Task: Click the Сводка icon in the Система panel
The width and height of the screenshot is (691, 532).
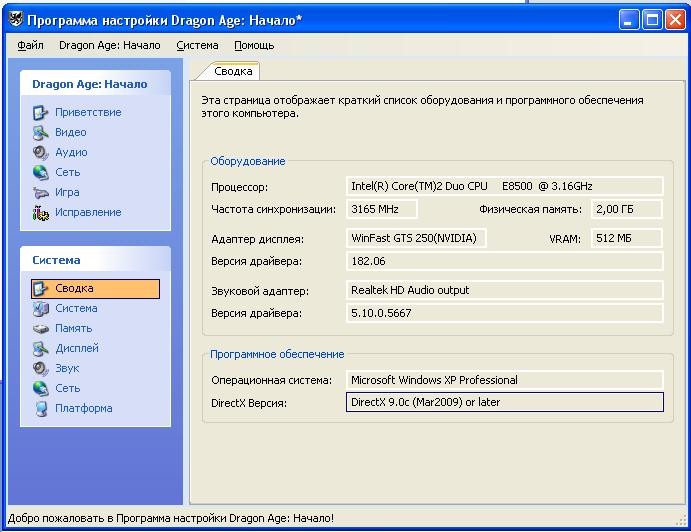Action: [41, 288]
